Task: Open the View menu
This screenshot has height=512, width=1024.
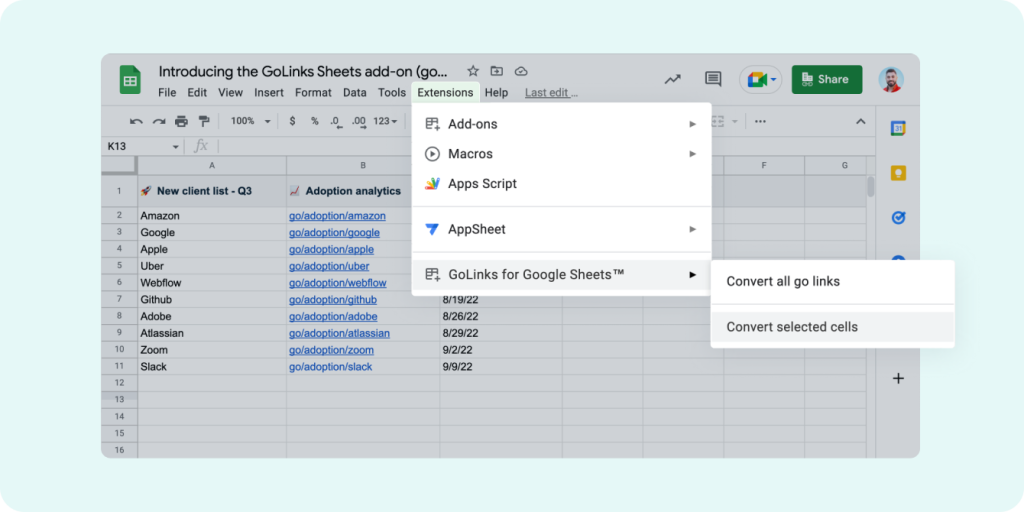Action: pyautogui.click(x=231, y=93)
